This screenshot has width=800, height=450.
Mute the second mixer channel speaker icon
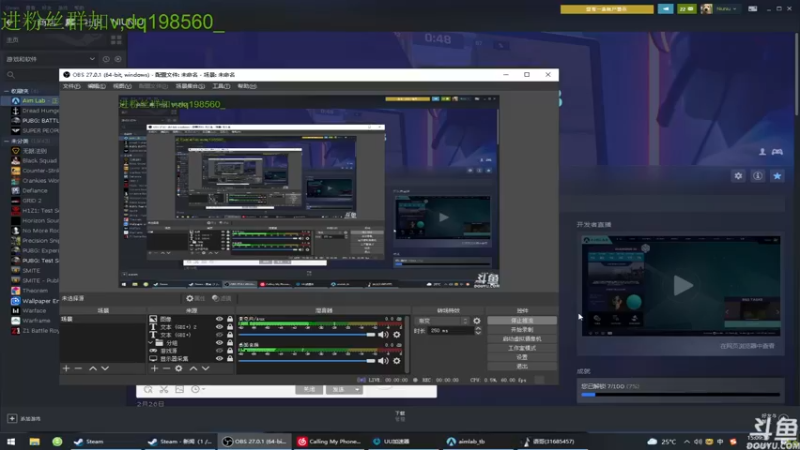coord(383,361)
